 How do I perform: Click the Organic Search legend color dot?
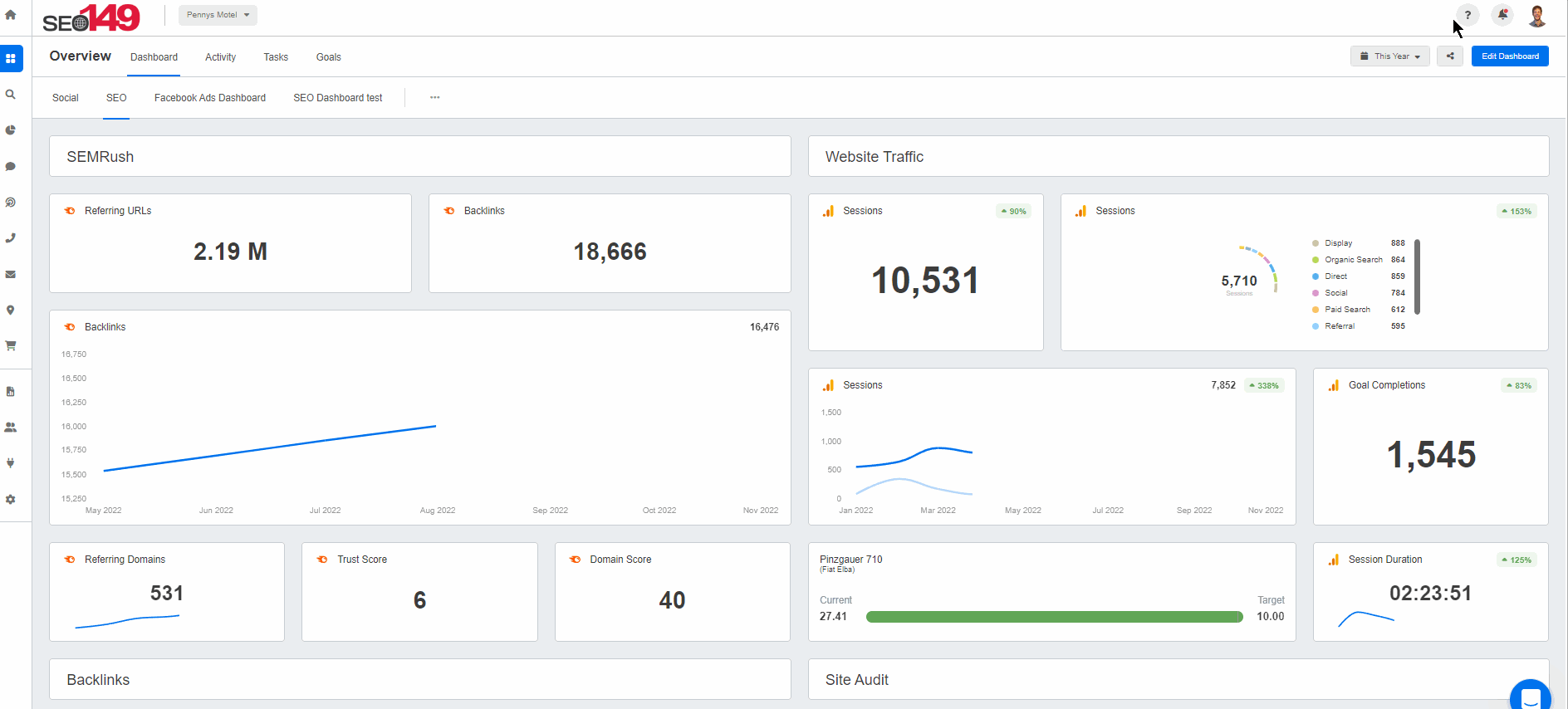1316,260
